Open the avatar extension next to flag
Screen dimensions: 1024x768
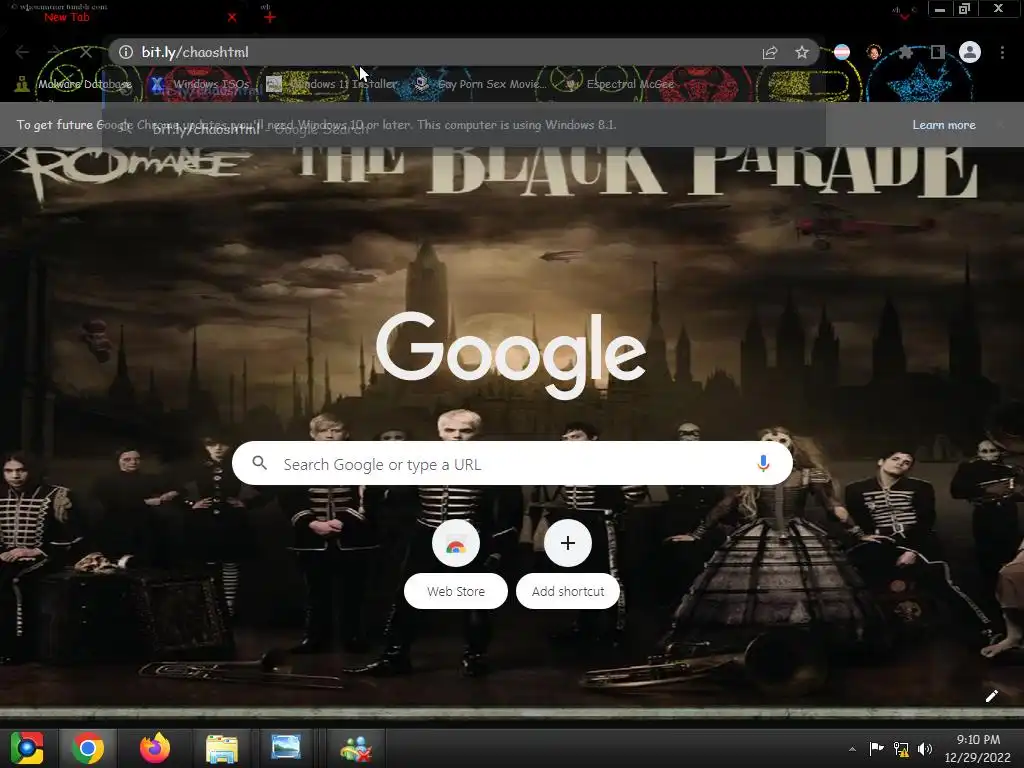pyautogui.click(x=874, y=52)
